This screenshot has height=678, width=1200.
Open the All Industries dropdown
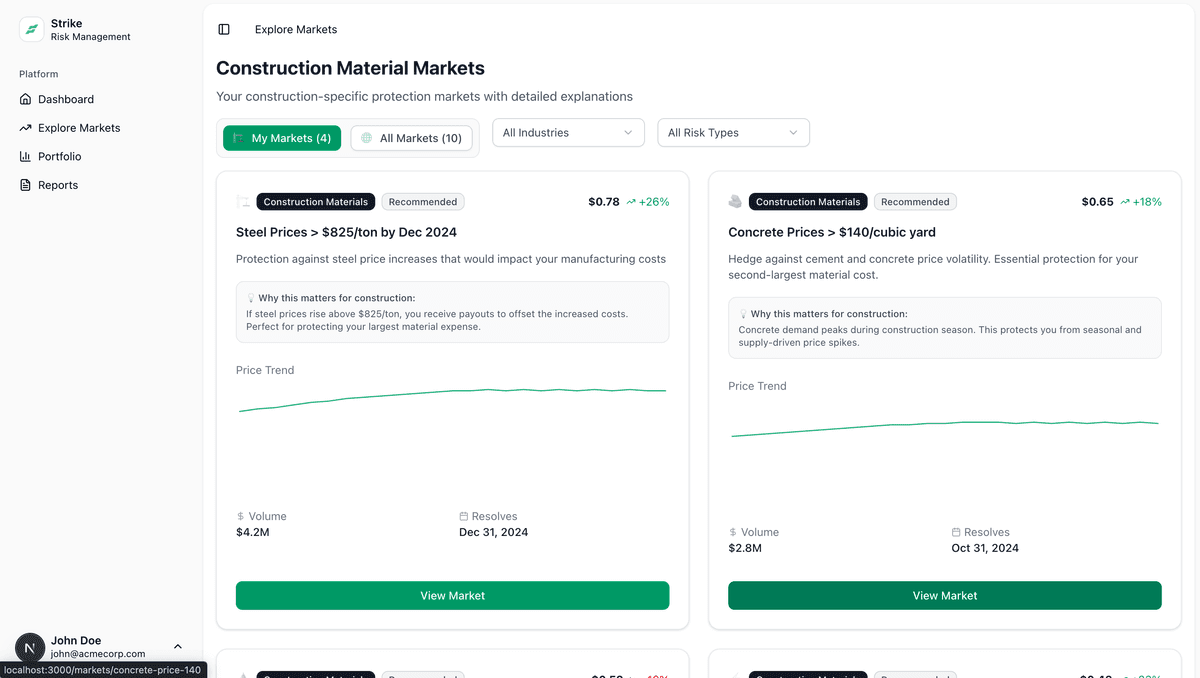tap(568, 133)
